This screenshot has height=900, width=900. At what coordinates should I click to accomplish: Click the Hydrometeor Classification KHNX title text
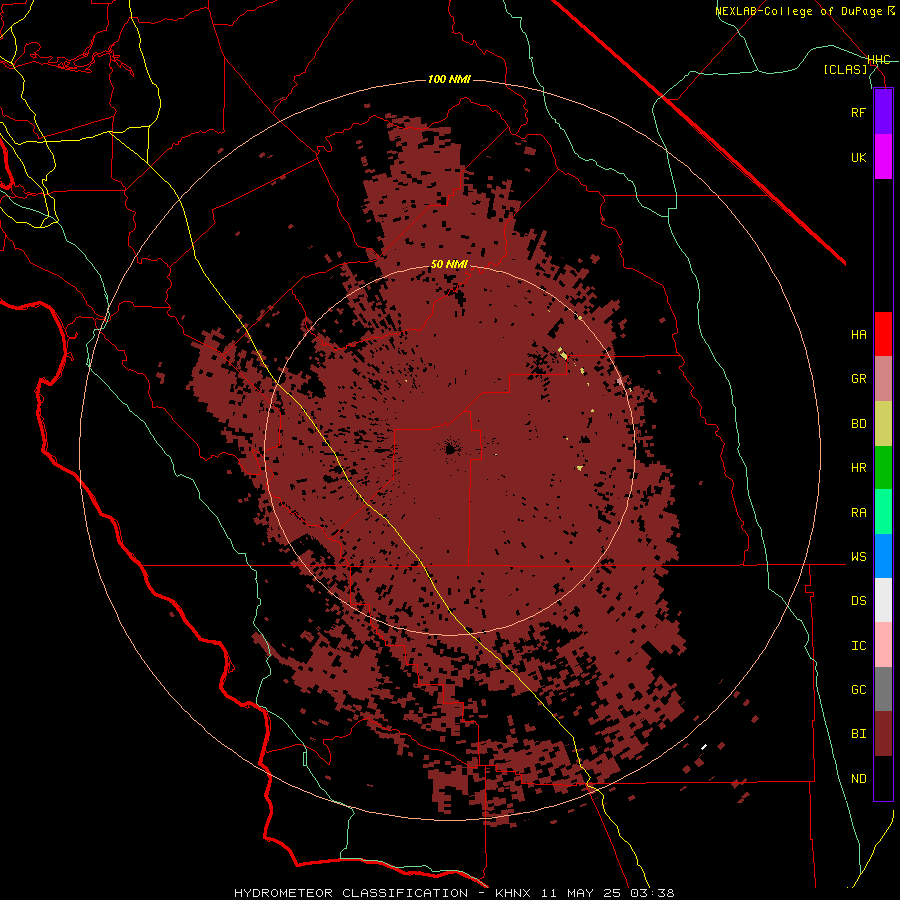pos(453,893)
